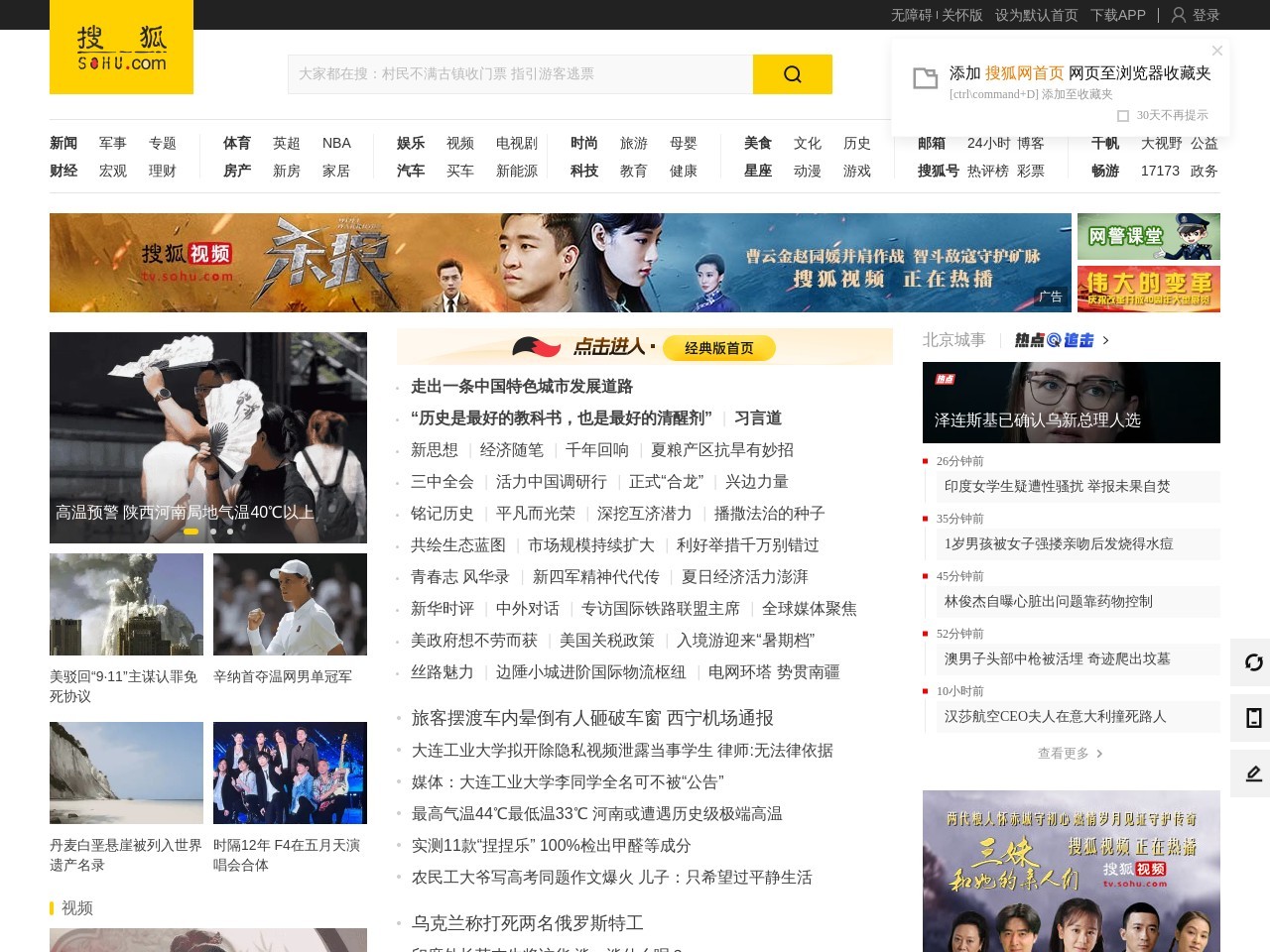Screen dimensions: 1270x952
Task: Expand news list via 查看更多
Action: click(1070, 754)
